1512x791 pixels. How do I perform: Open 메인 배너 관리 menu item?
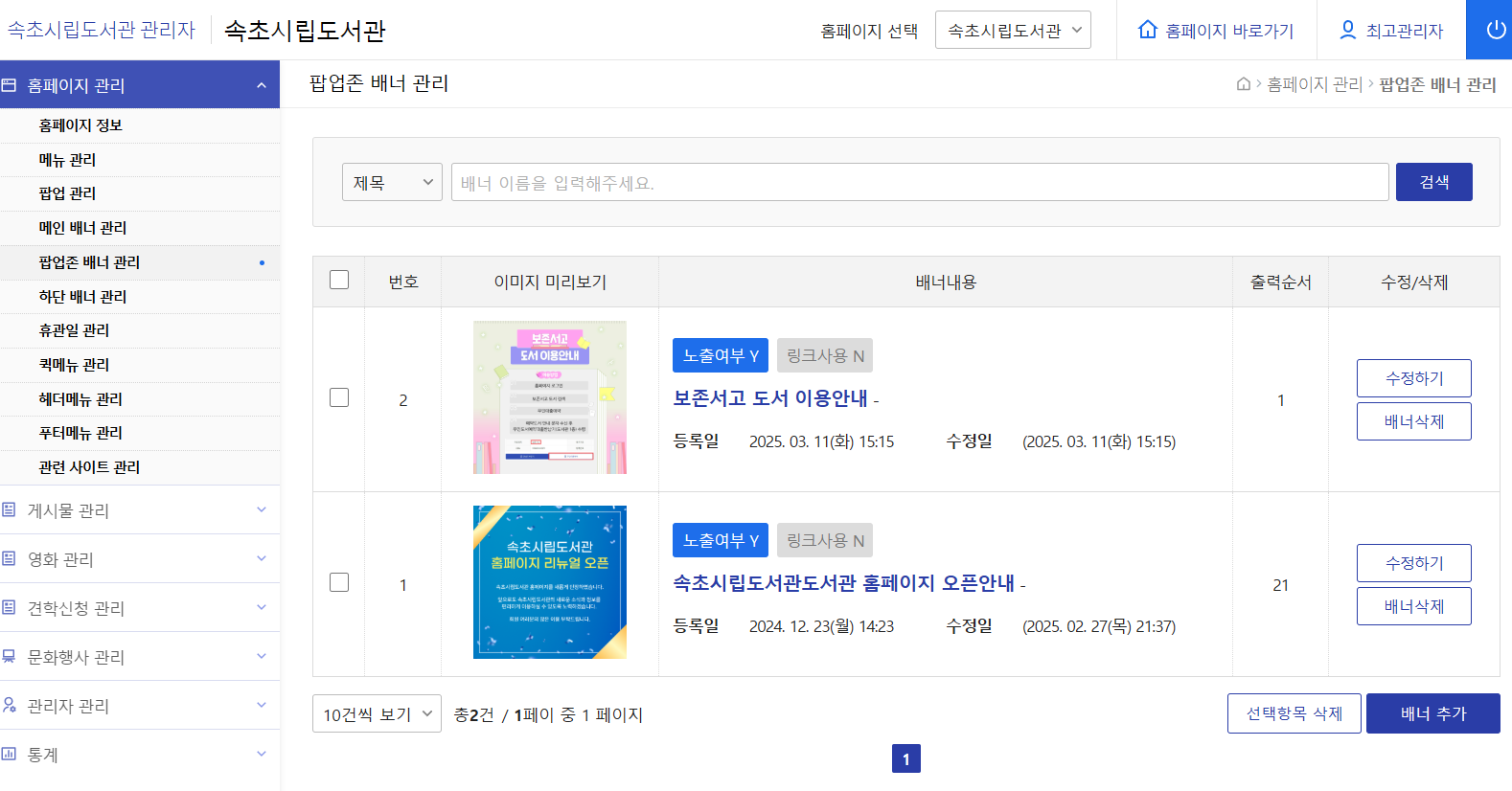tap(140, 228)
